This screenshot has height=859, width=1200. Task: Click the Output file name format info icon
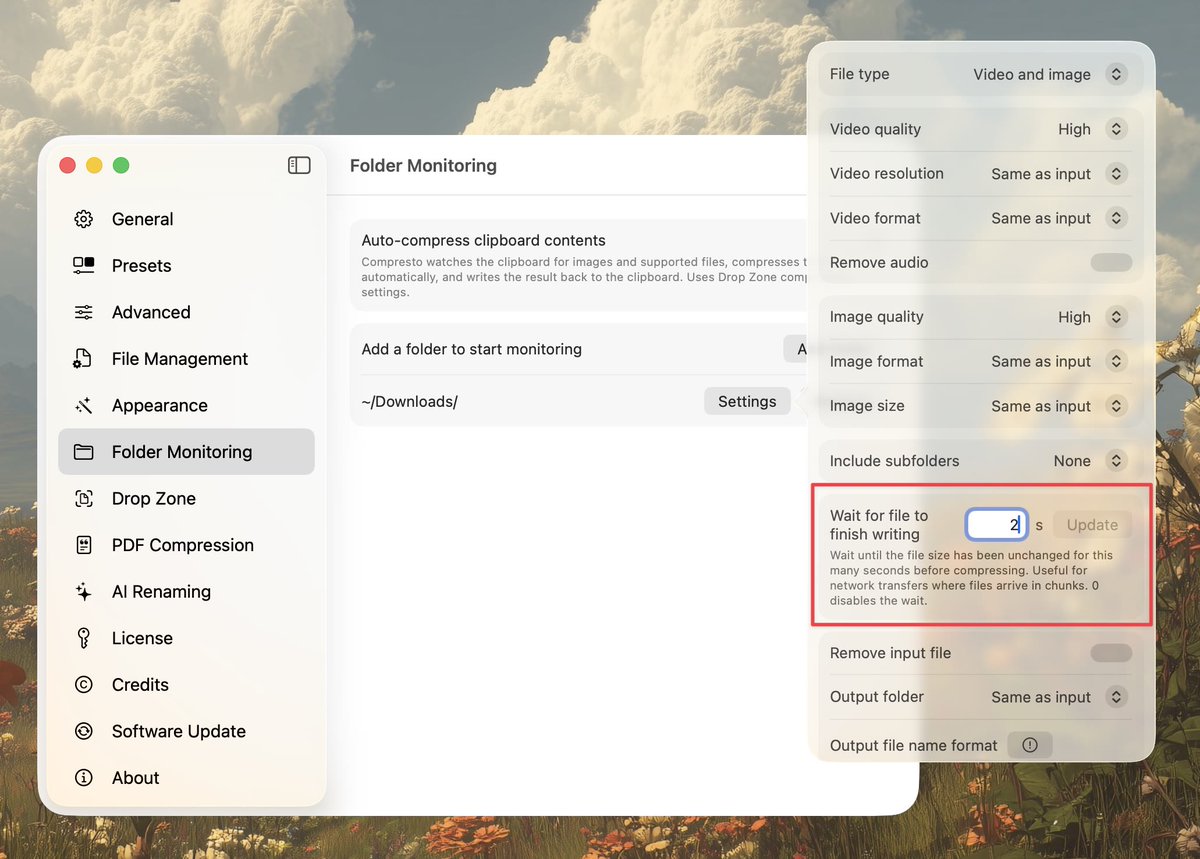click(1030, 745)
